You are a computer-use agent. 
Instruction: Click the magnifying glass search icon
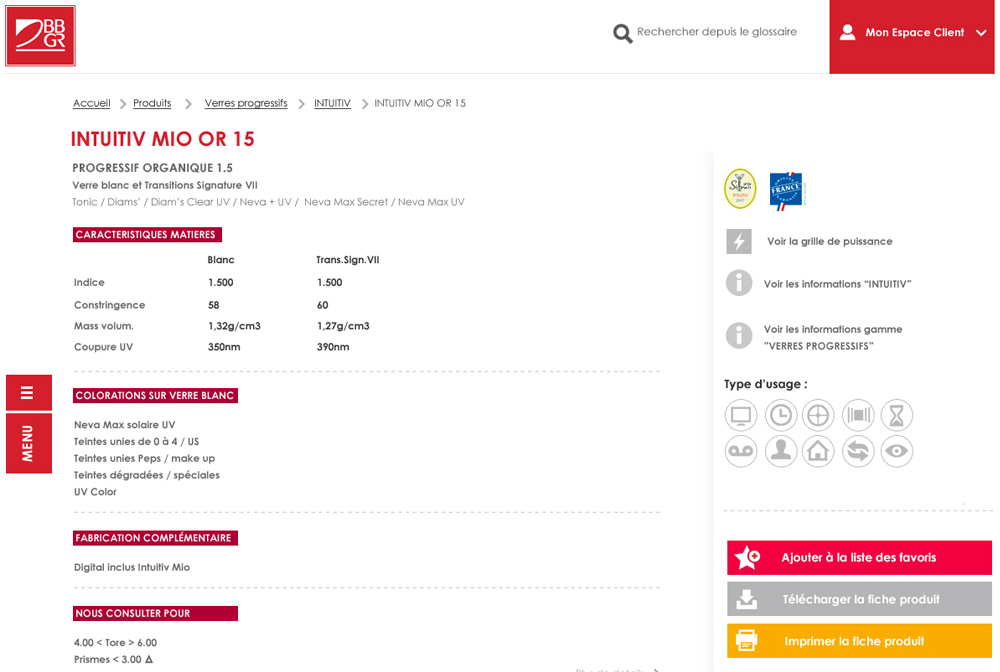[x=622, y=33]
